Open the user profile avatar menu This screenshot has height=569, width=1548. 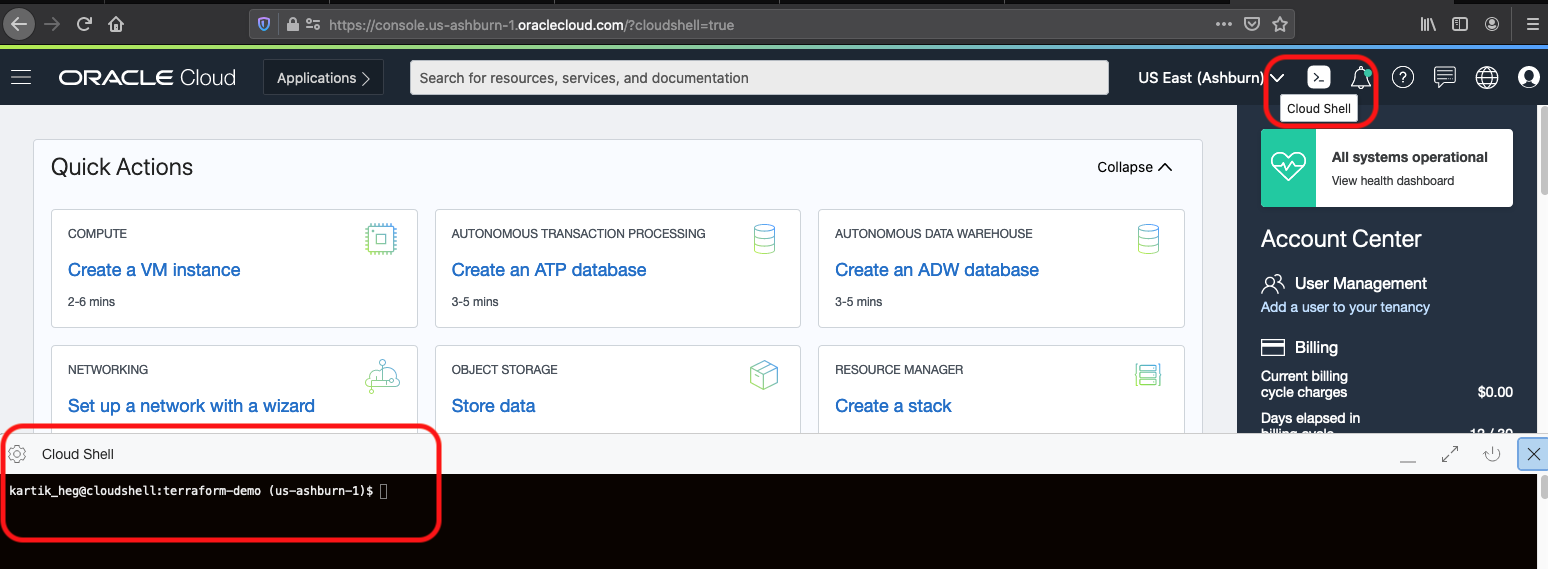(1528, 77)
